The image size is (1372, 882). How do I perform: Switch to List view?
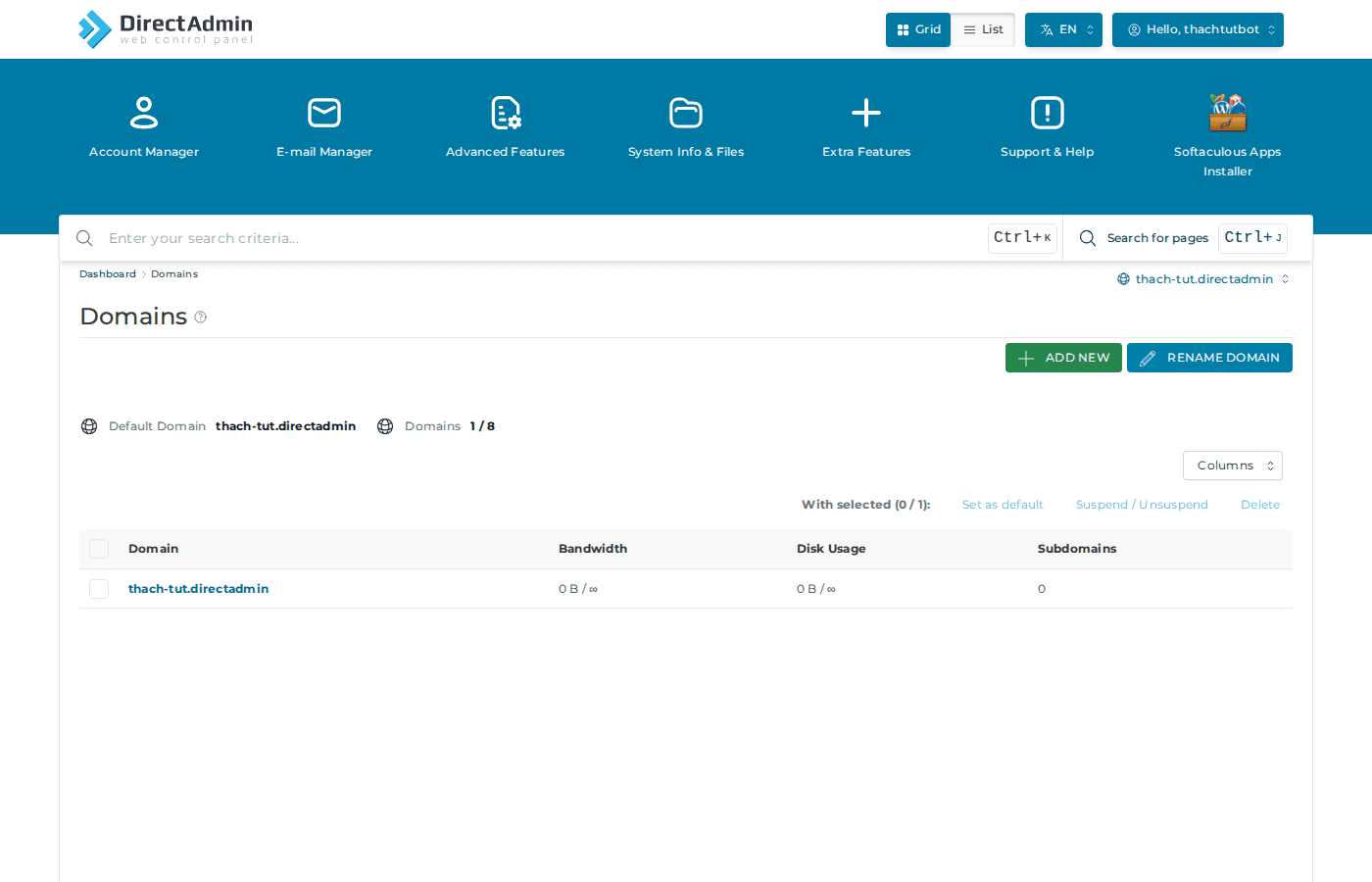pyautogui.click(x=982, y=29)
